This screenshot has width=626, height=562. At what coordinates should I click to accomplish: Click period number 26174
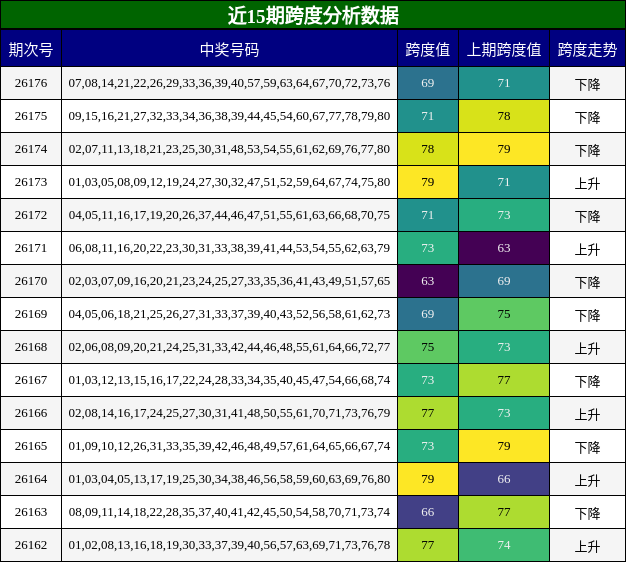pos(31,149)
